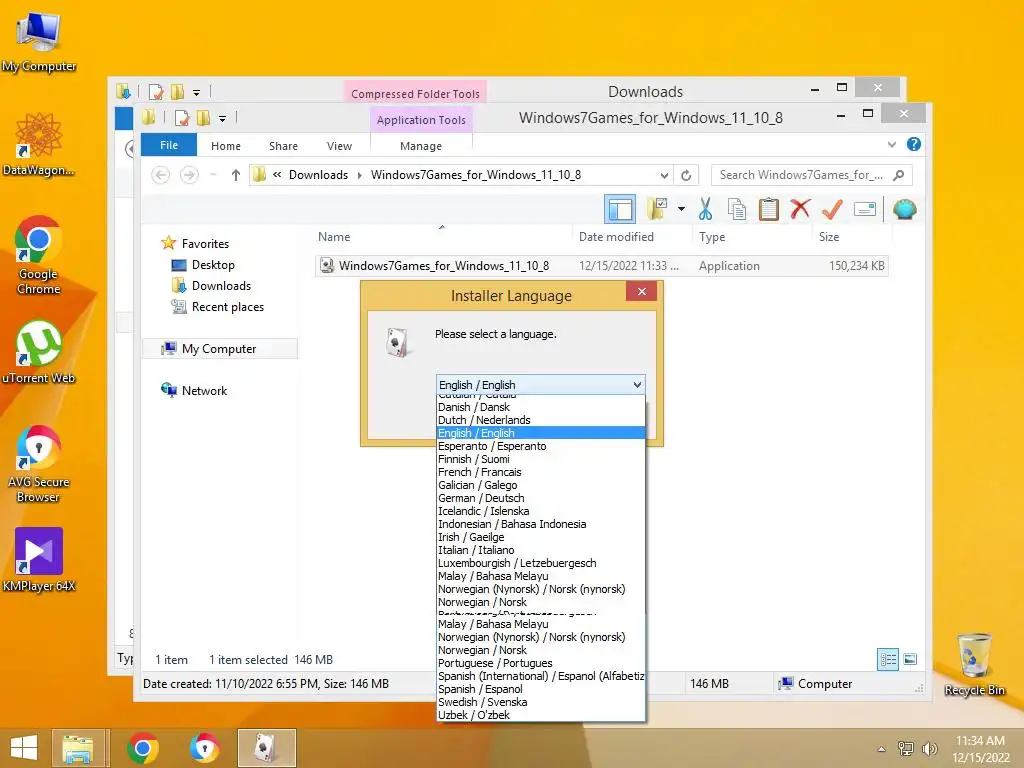Click the Paste clipboard toolbar icon

click(769, 210)
